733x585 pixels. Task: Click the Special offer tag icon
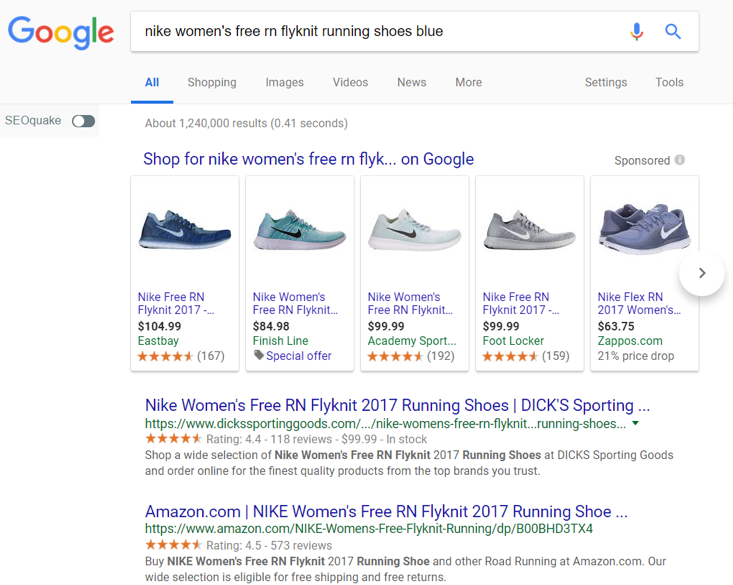click(259, 355)
